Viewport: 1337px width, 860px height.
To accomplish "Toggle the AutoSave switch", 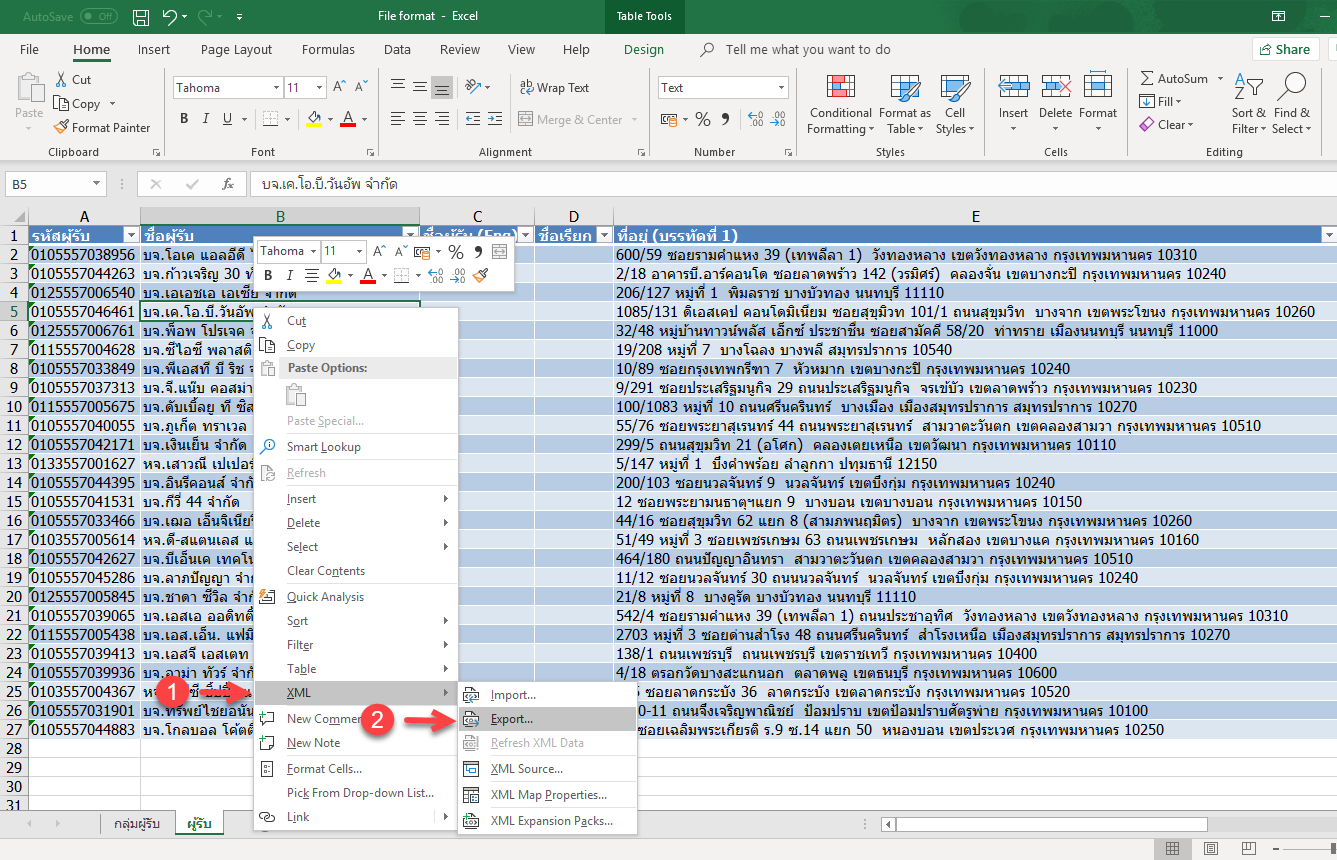I will coord(98,17).
